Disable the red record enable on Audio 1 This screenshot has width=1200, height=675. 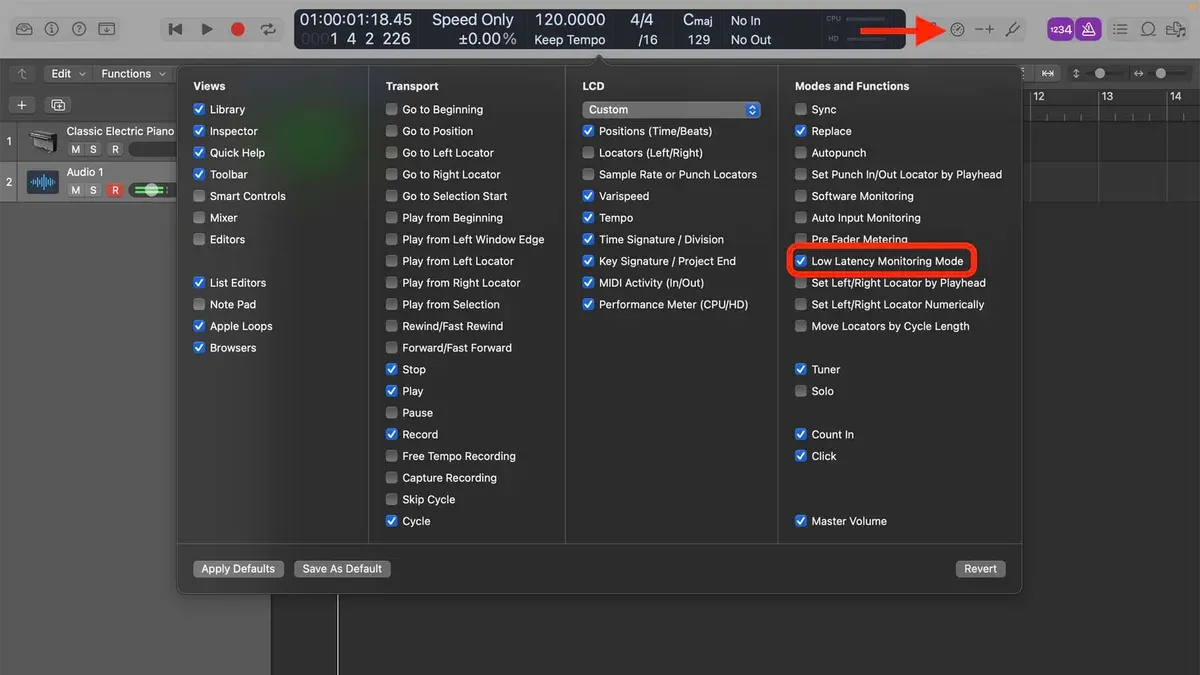(x=115, y=190)
